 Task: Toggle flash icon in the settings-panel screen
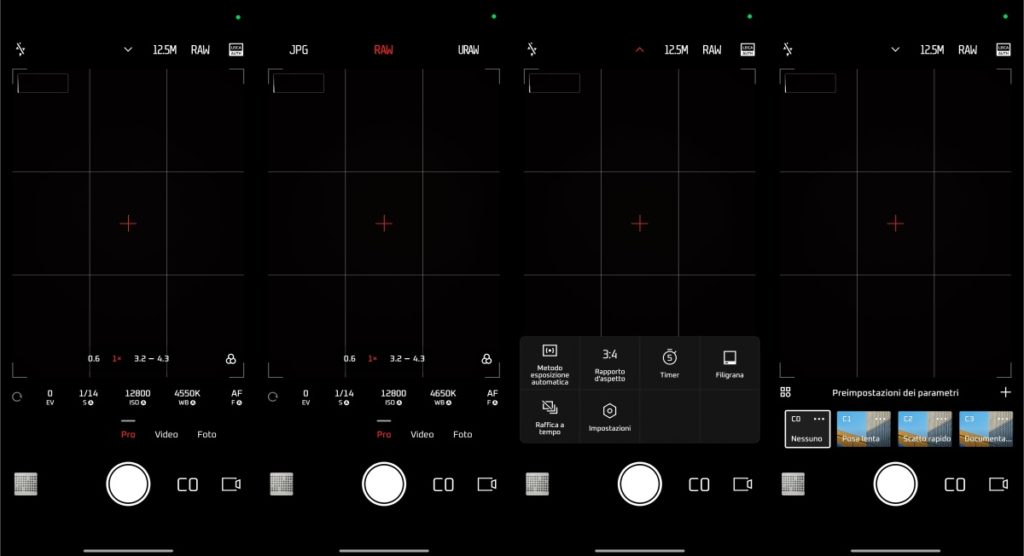(x=532, y=49)
